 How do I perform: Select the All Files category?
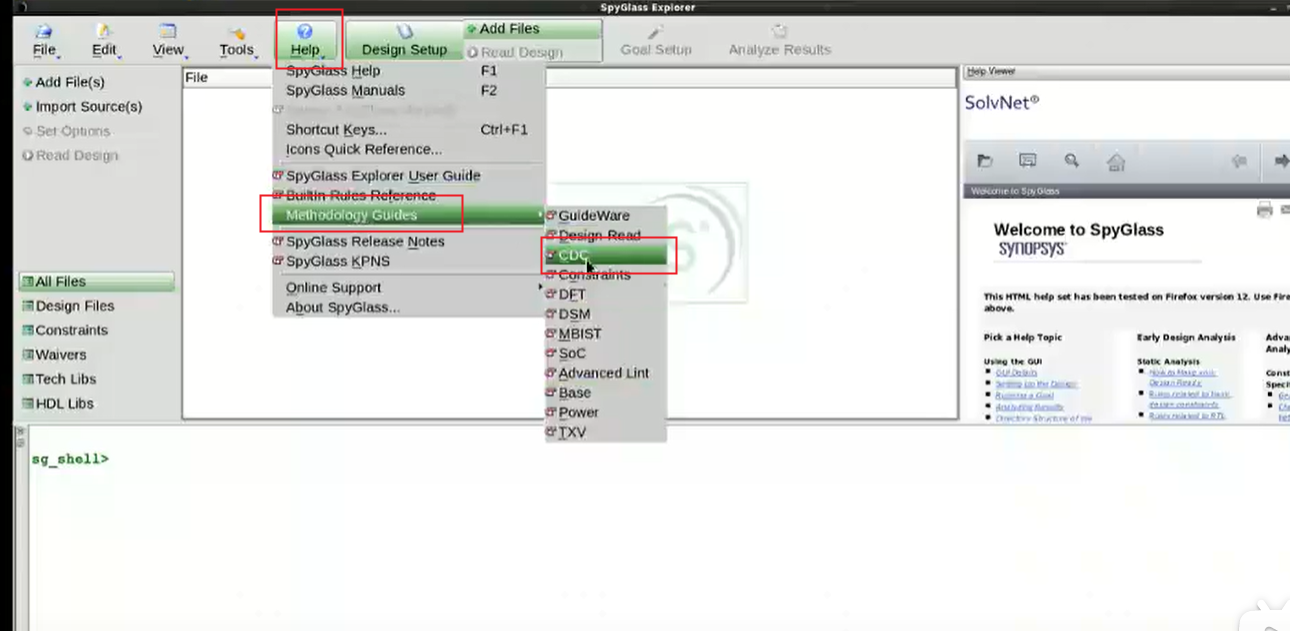click(x=96, y=282)
